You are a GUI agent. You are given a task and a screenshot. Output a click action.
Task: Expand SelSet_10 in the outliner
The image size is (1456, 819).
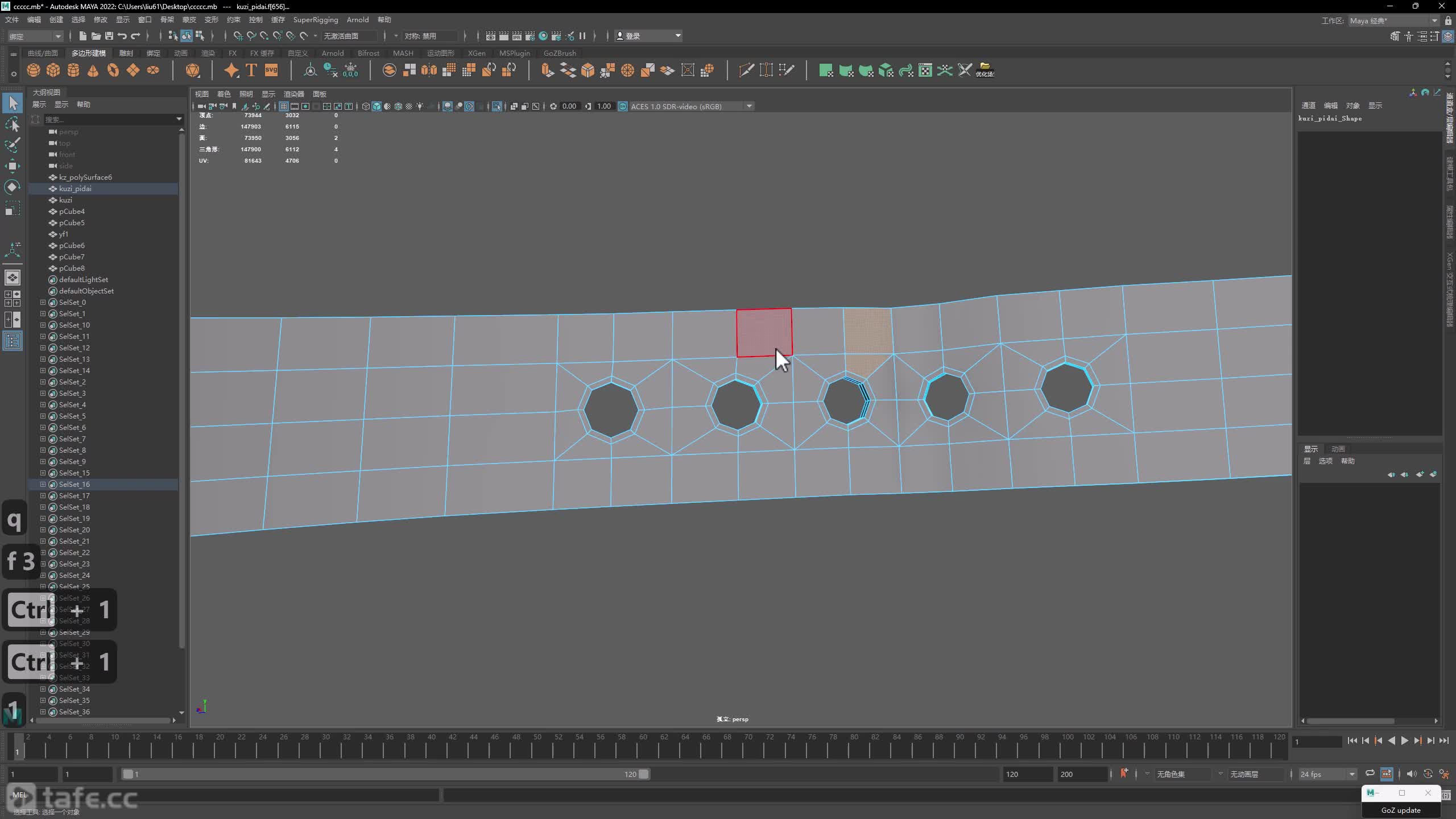[43, 325]
